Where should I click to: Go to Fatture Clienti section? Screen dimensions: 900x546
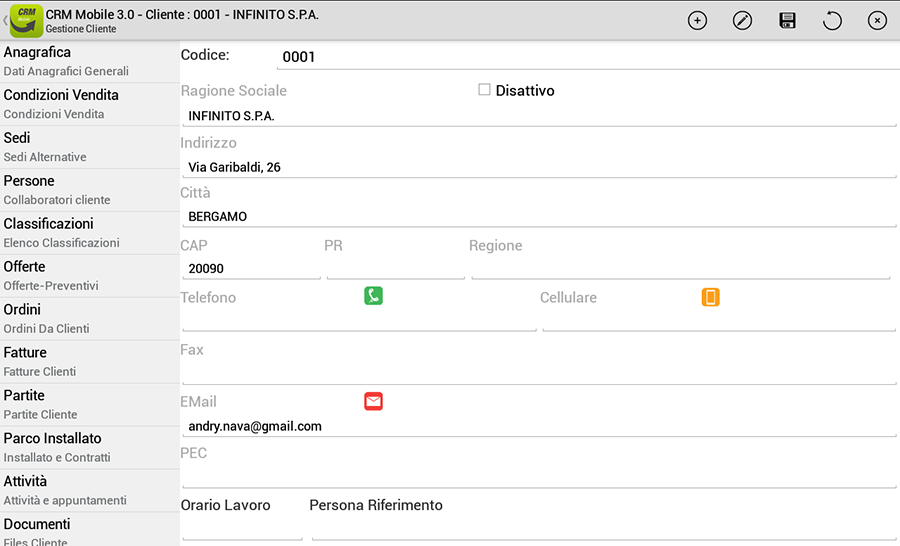click(90, 362)
